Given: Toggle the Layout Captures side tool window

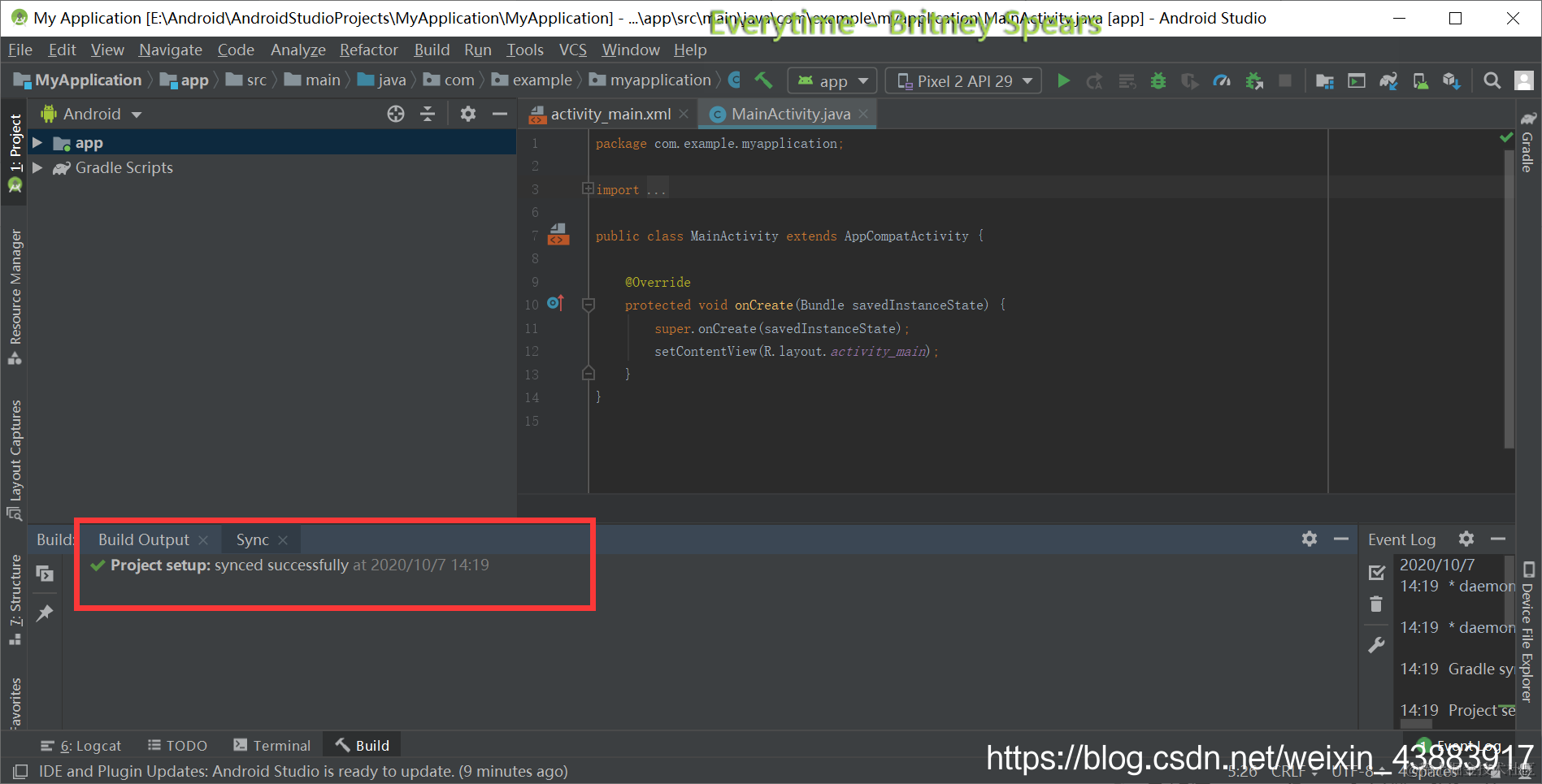Looking at the screenshot, I should tap(15, 459).
